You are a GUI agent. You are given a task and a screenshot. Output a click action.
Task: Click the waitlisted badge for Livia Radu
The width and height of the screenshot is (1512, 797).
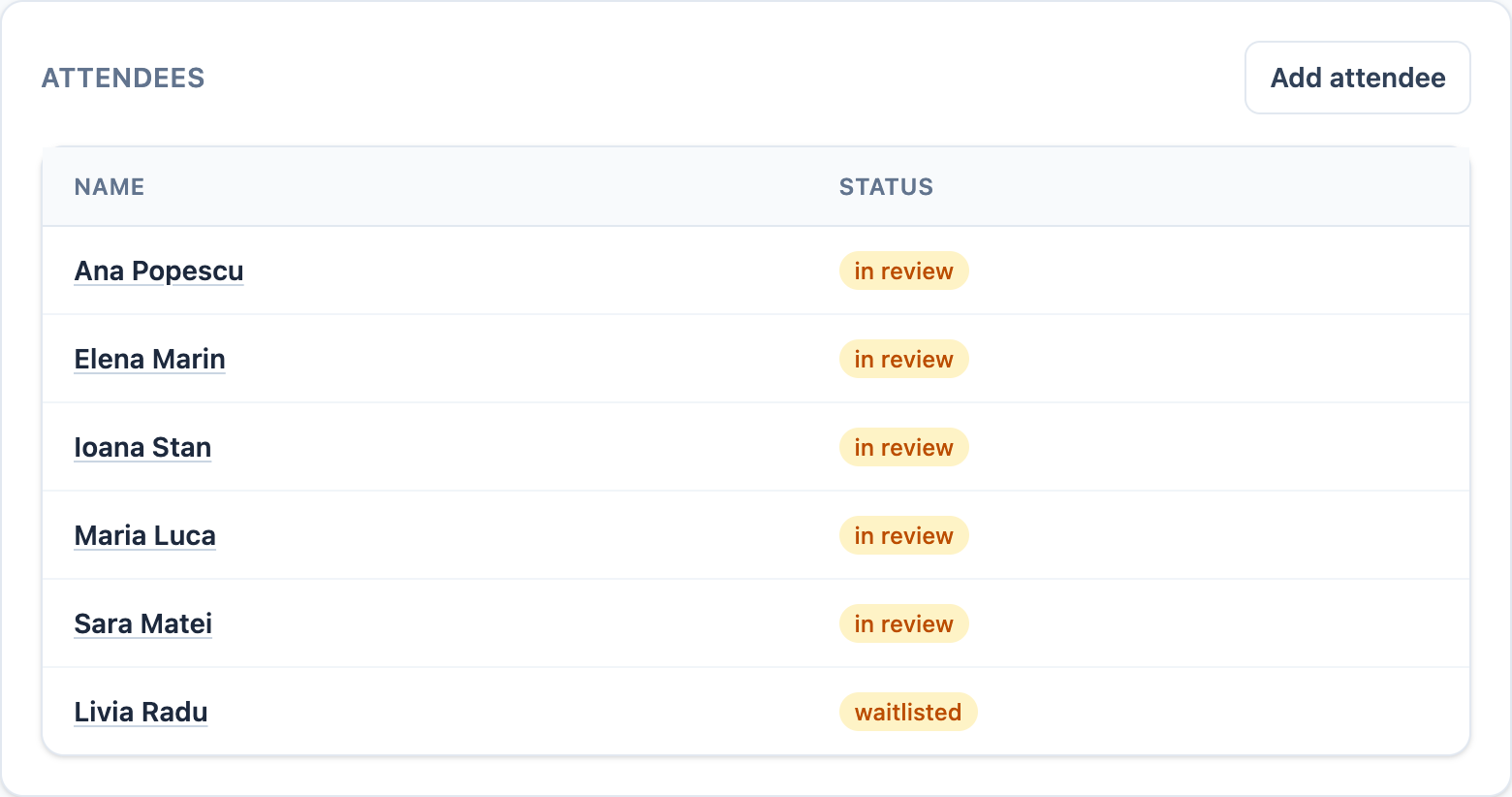tap(908, 713)
